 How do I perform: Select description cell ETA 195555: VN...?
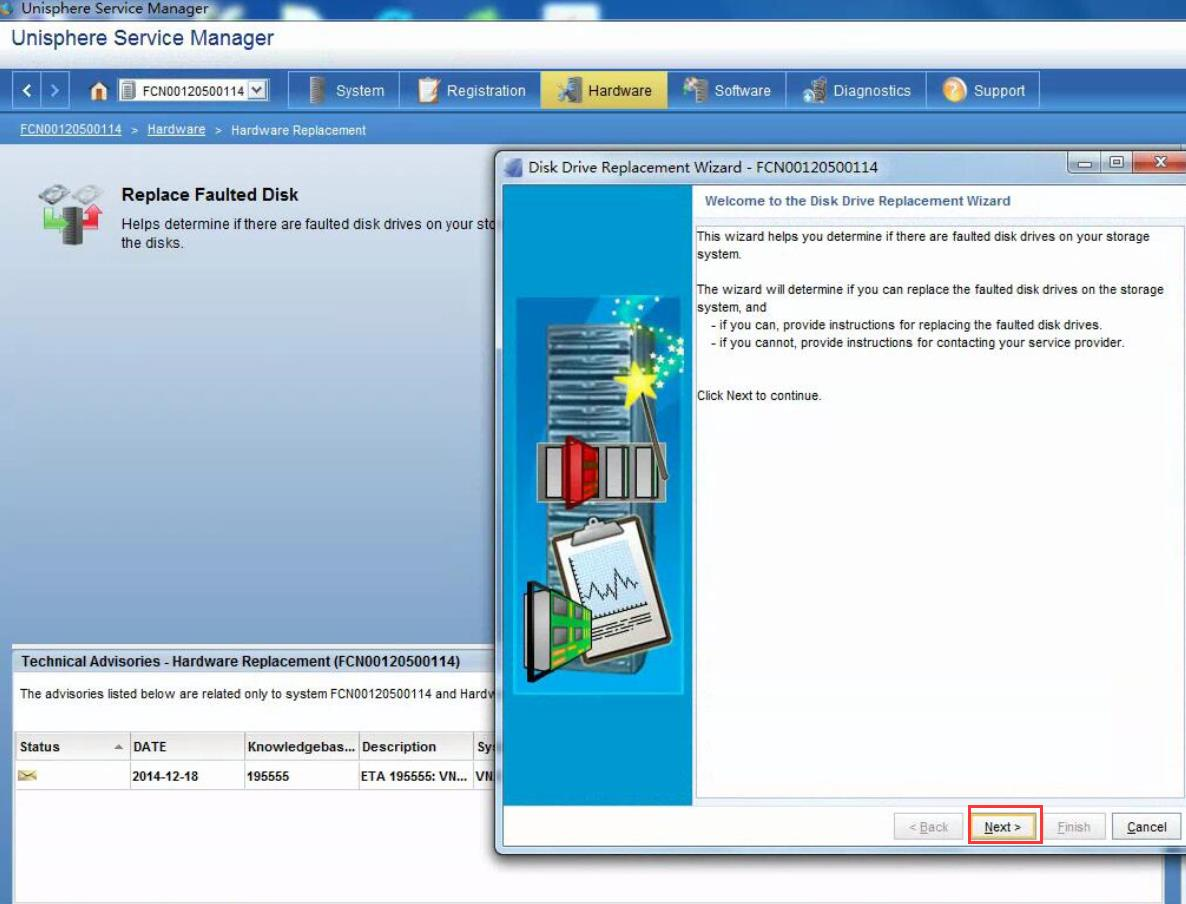pos(414,776)
